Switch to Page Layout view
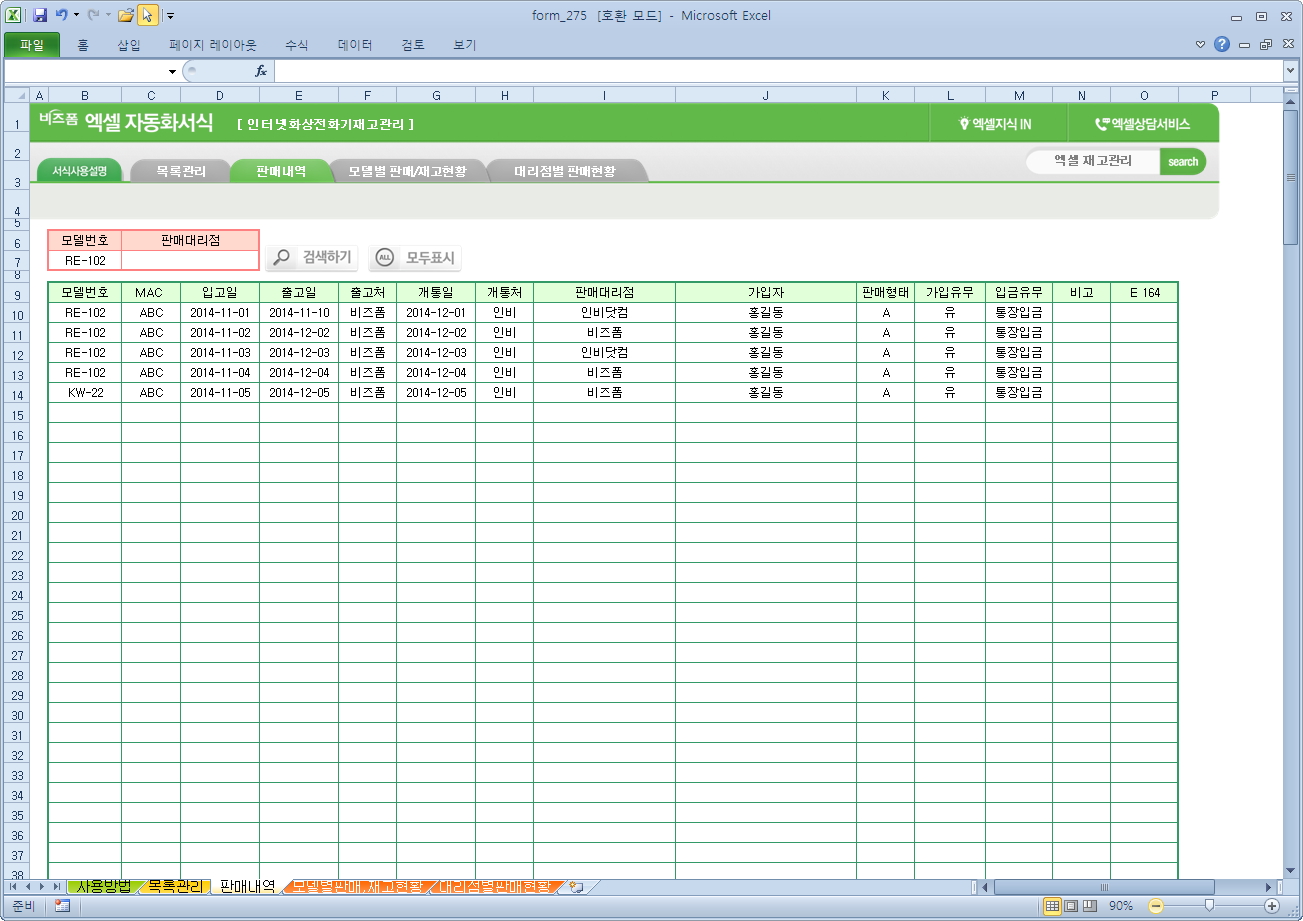This screenshot has height=921, width=1303. coord(1071,906)
